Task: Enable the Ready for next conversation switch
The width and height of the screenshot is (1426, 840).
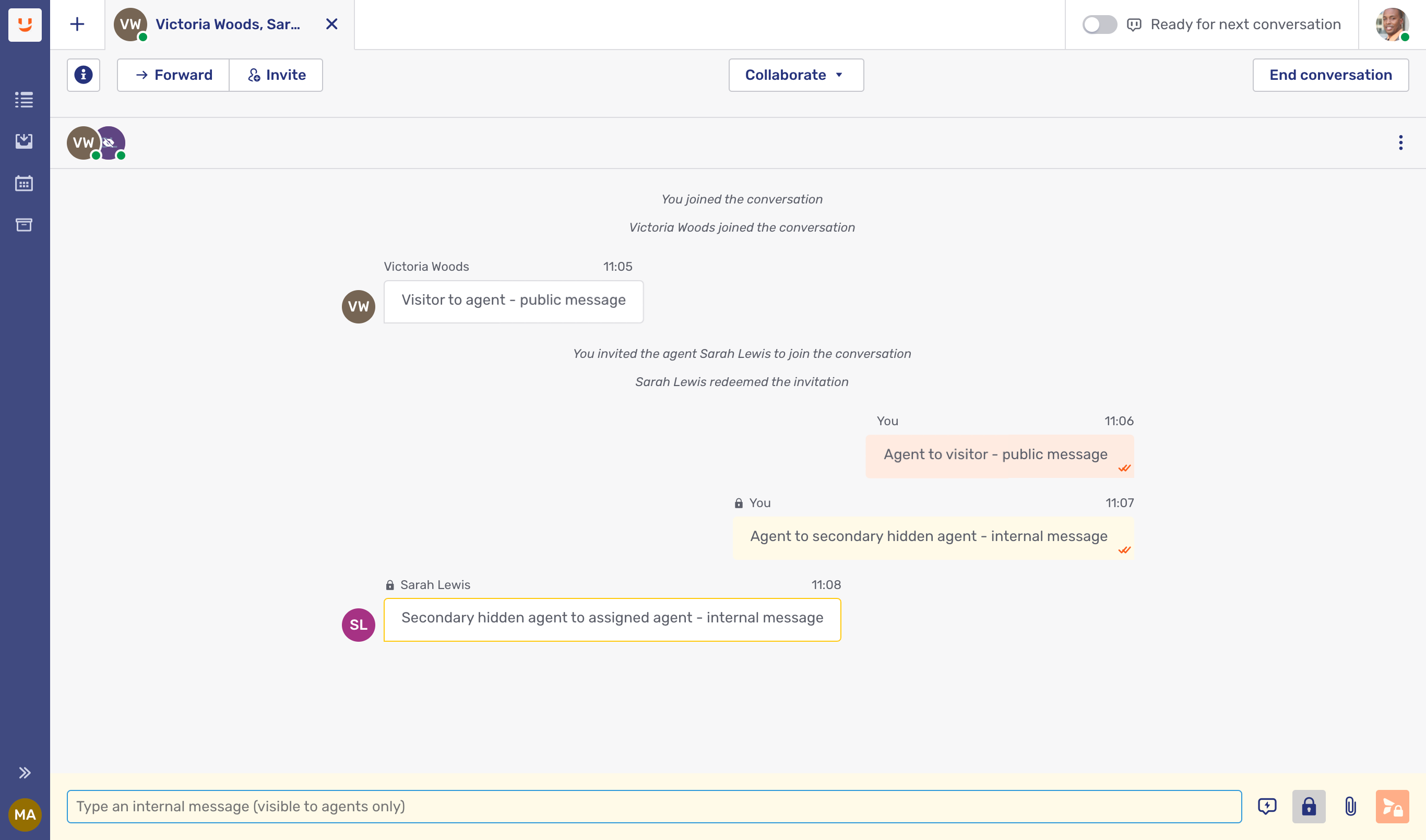Action: point(1099,25)
